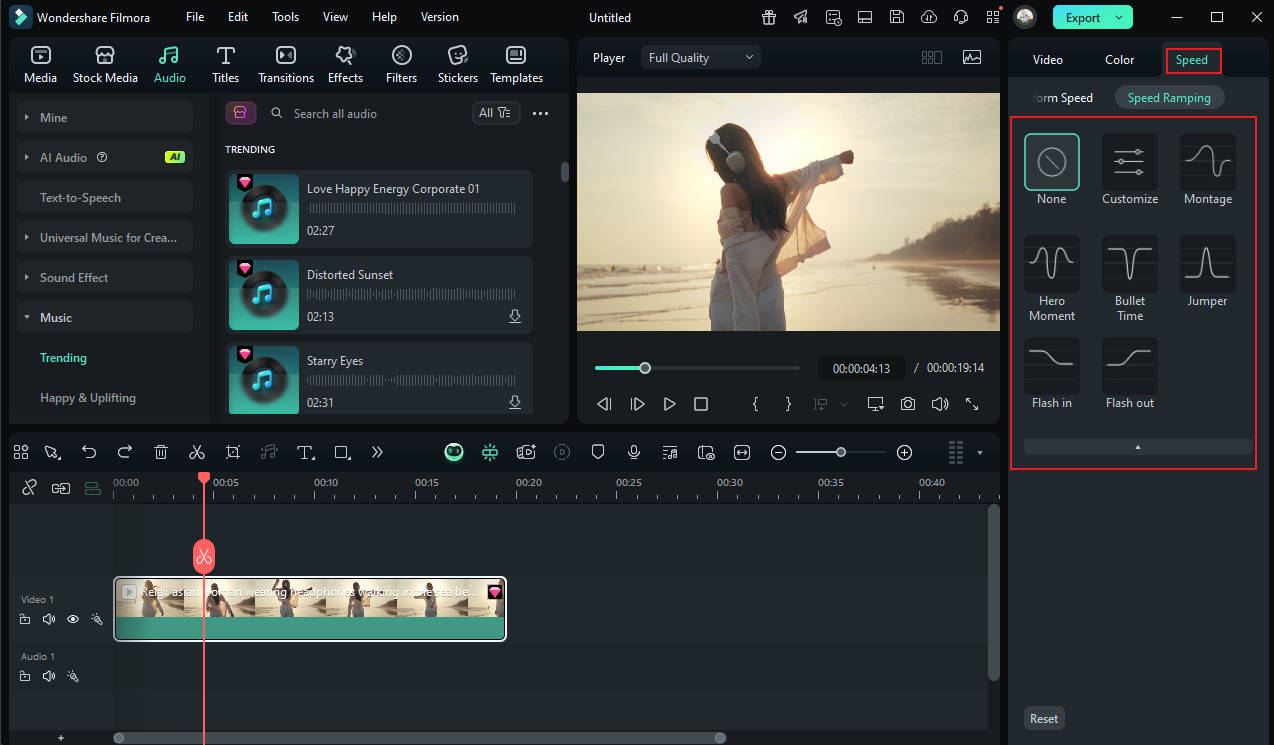
Task: Mute the Video 1 track
Action: tap(49, 620)
